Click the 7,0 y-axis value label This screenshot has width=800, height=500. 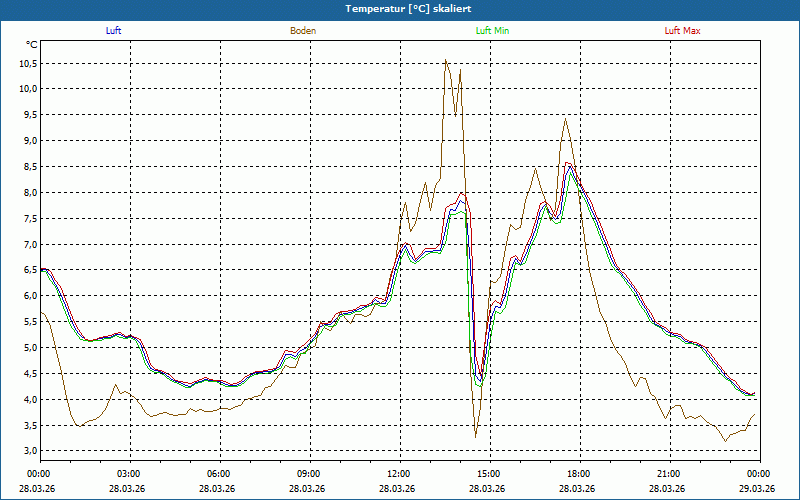[29, 244]
